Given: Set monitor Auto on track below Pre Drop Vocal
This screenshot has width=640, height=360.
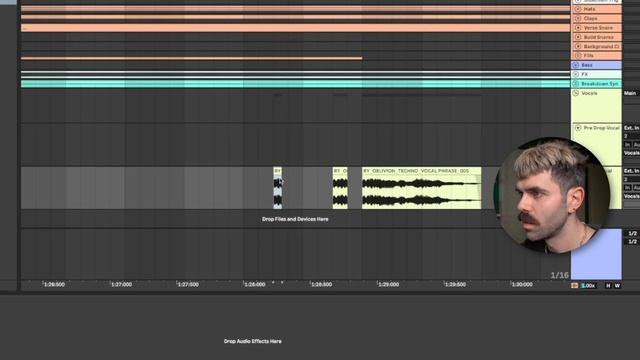Looking at the screenshot, I should point(636,188).
